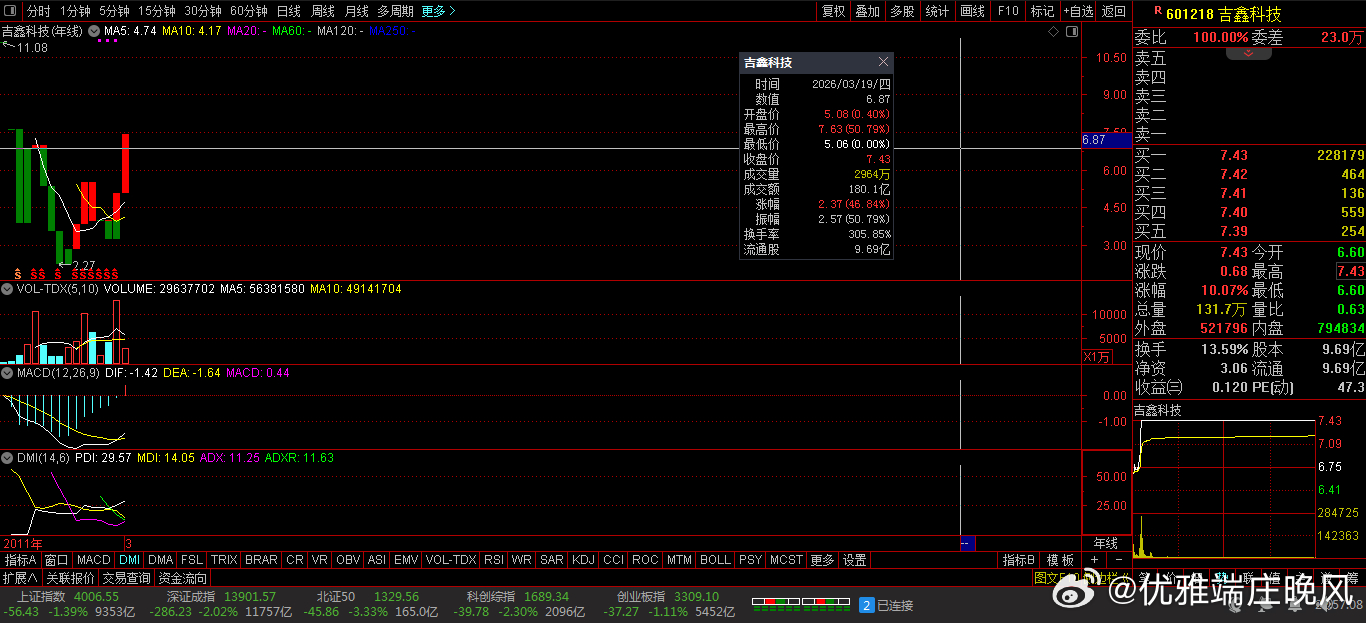This screenshot has width=1366, height=623.
Task: Click the 年线 period label
Action: (x=1106, y=543)
